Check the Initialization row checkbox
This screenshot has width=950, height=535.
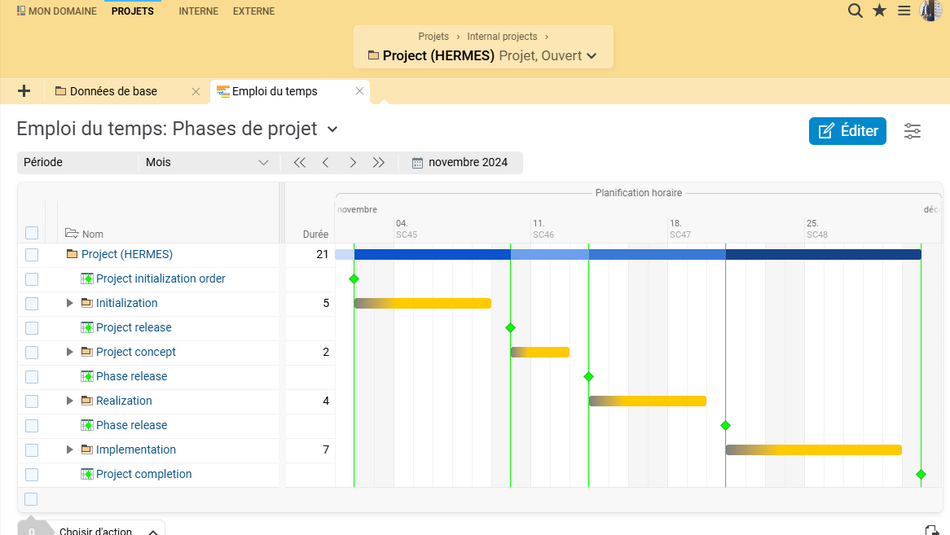point(32,304)
